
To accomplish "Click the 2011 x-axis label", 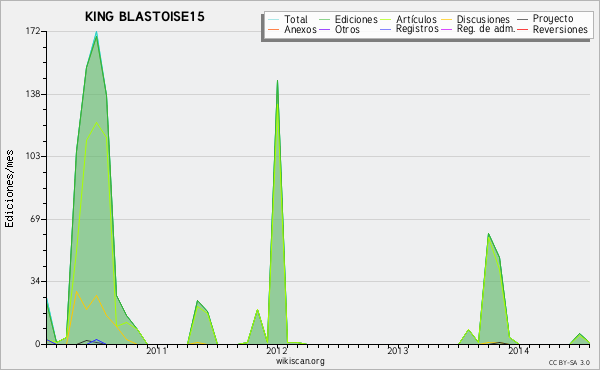I will pos(157,350).
